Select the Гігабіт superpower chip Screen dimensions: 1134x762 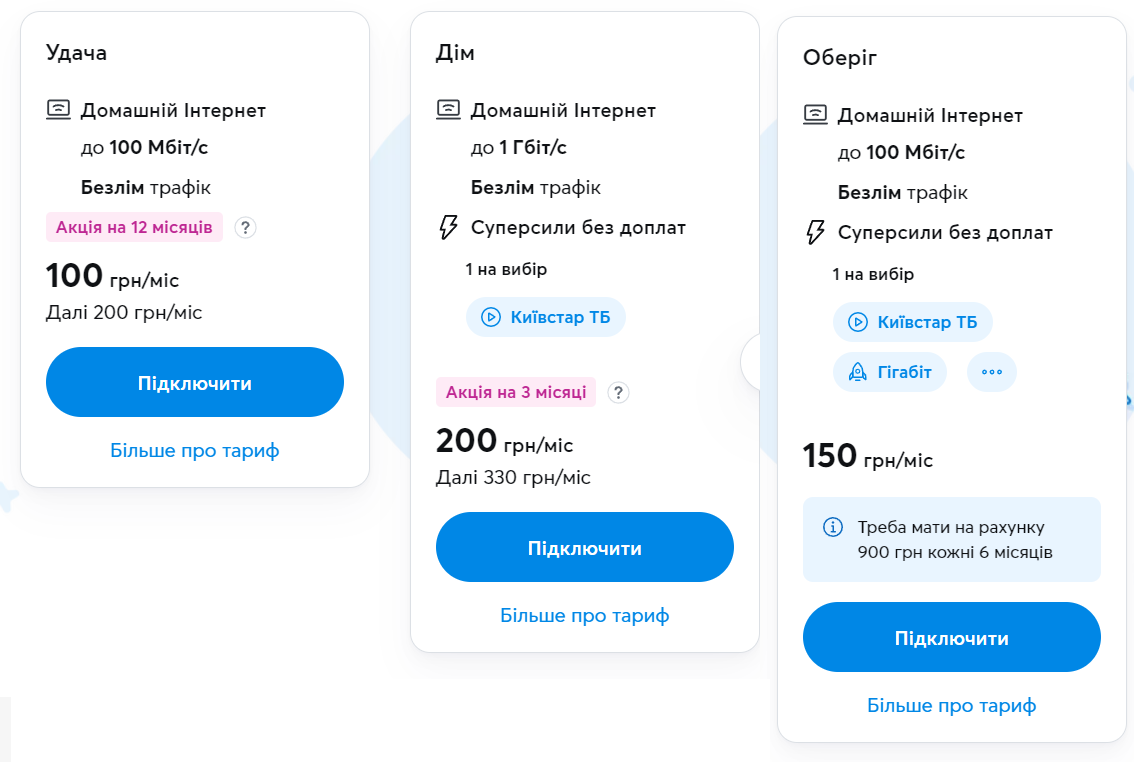pyautogui.click(x=889, y=372)
